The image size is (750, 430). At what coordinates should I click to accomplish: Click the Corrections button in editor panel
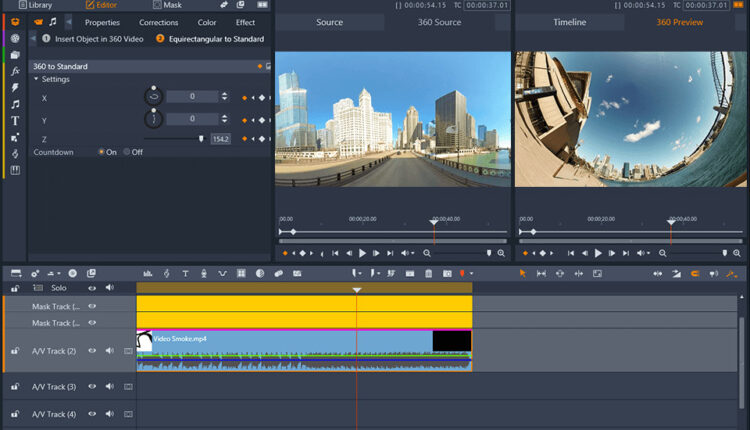(x=158, y=22)
